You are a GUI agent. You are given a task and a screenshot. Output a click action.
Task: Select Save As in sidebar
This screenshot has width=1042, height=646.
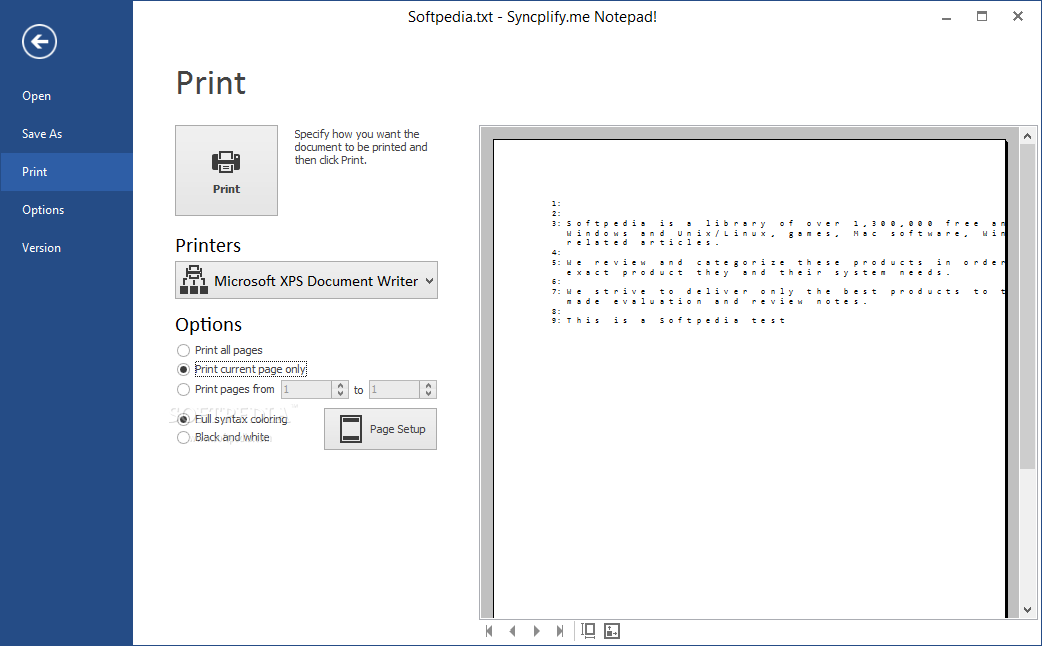[41, 134]
